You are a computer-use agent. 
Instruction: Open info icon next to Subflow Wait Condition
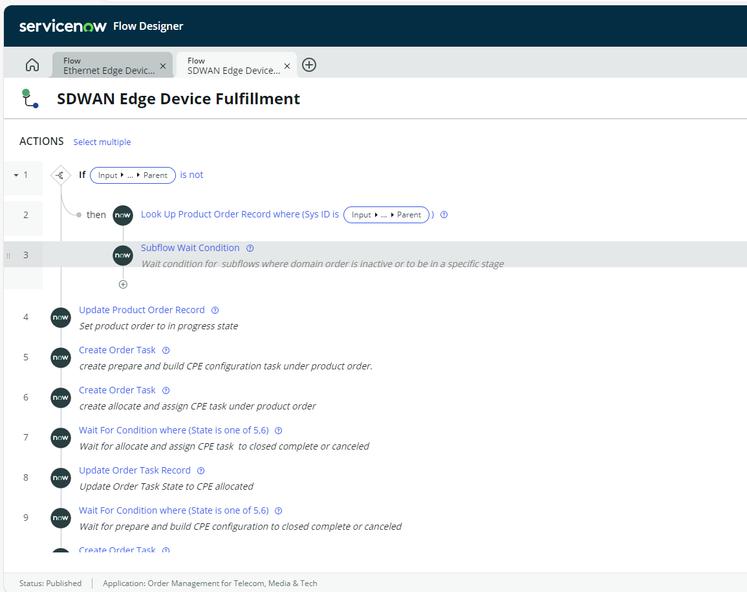[x=250, y=248]
